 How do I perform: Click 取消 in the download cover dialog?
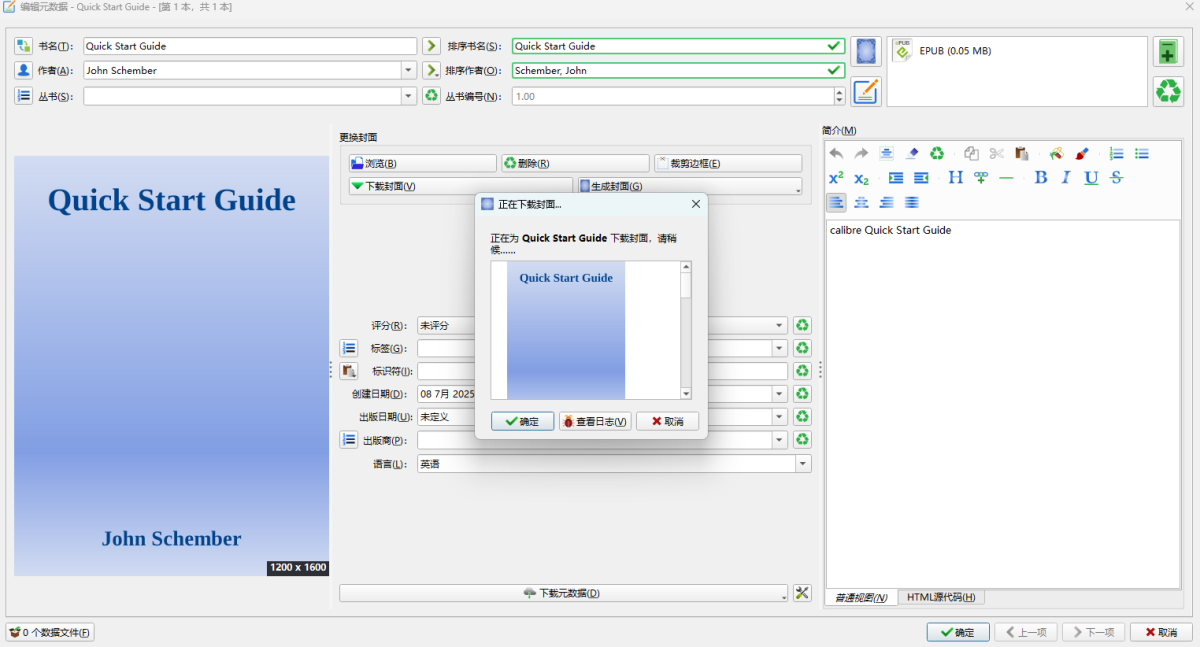[667, 422]
